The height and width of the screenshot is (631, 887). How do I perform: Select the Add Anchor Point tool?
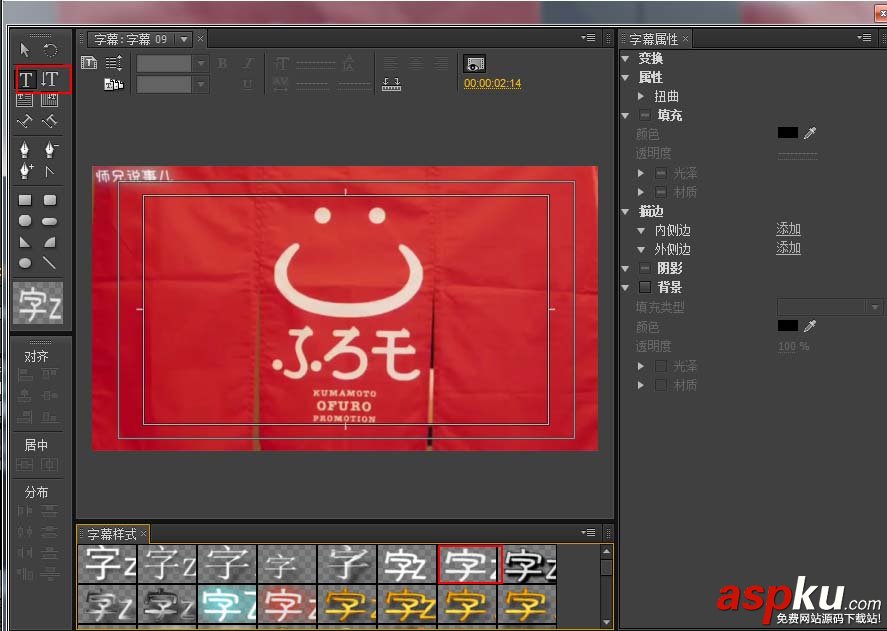pos(25,170)
